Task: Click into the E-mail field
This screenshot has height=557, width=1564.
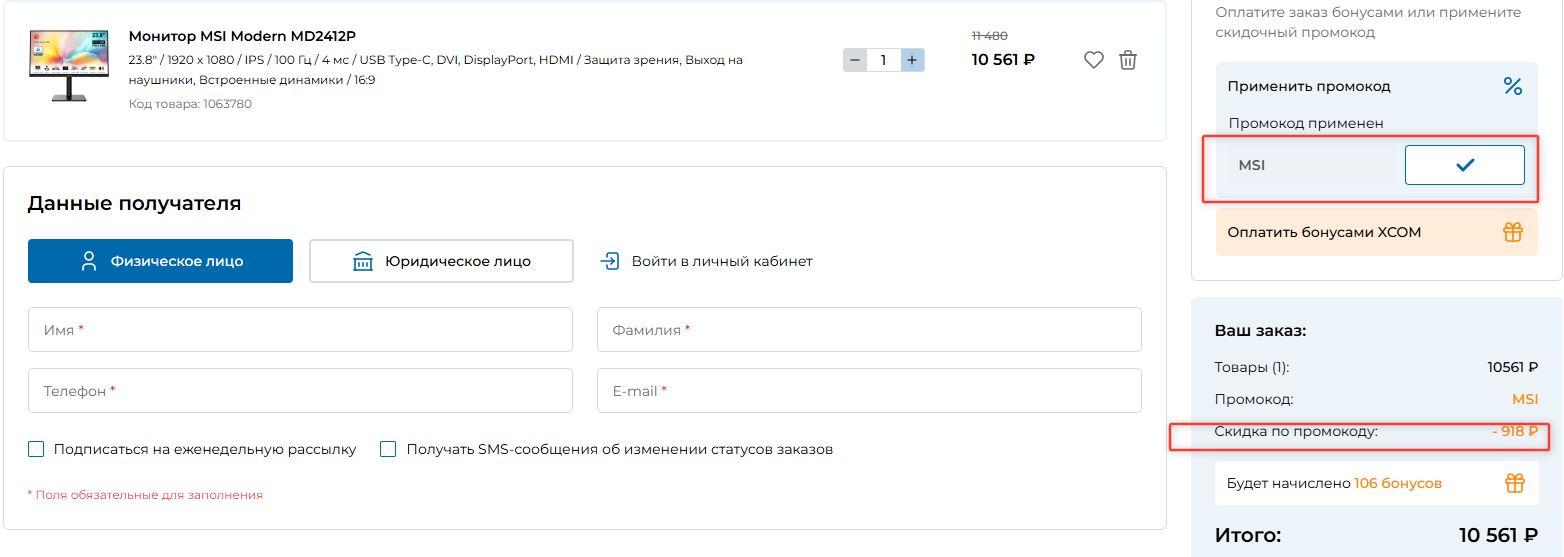Action: click(868, 391)
